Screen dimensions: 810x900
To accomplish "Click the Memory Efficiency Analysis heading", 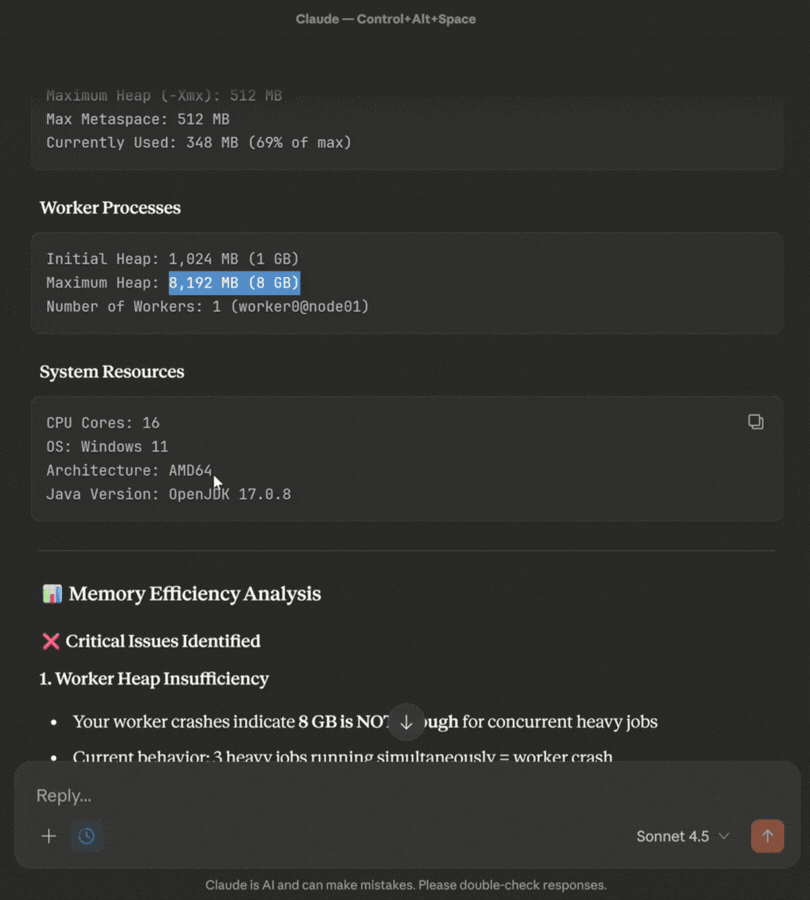I will pyautogui.click(x=195, y=594).
